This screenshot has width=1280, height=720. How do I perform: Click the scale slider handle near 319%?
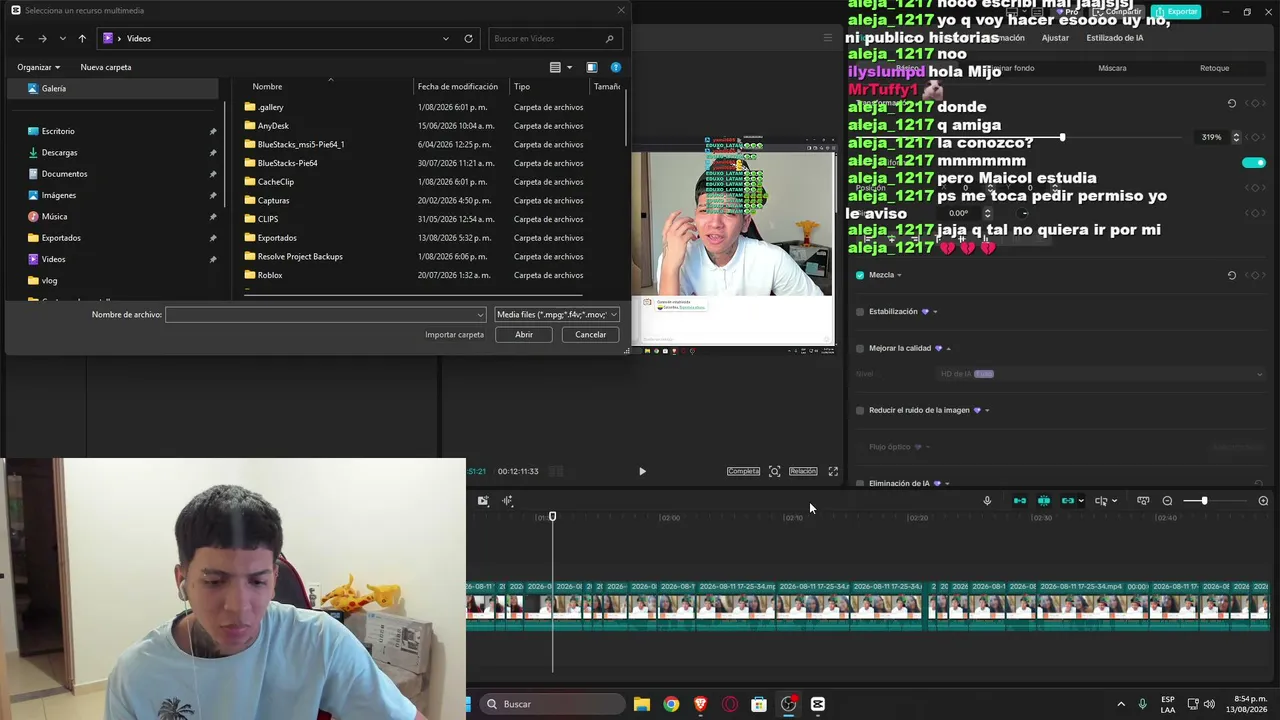[1062, 137]
